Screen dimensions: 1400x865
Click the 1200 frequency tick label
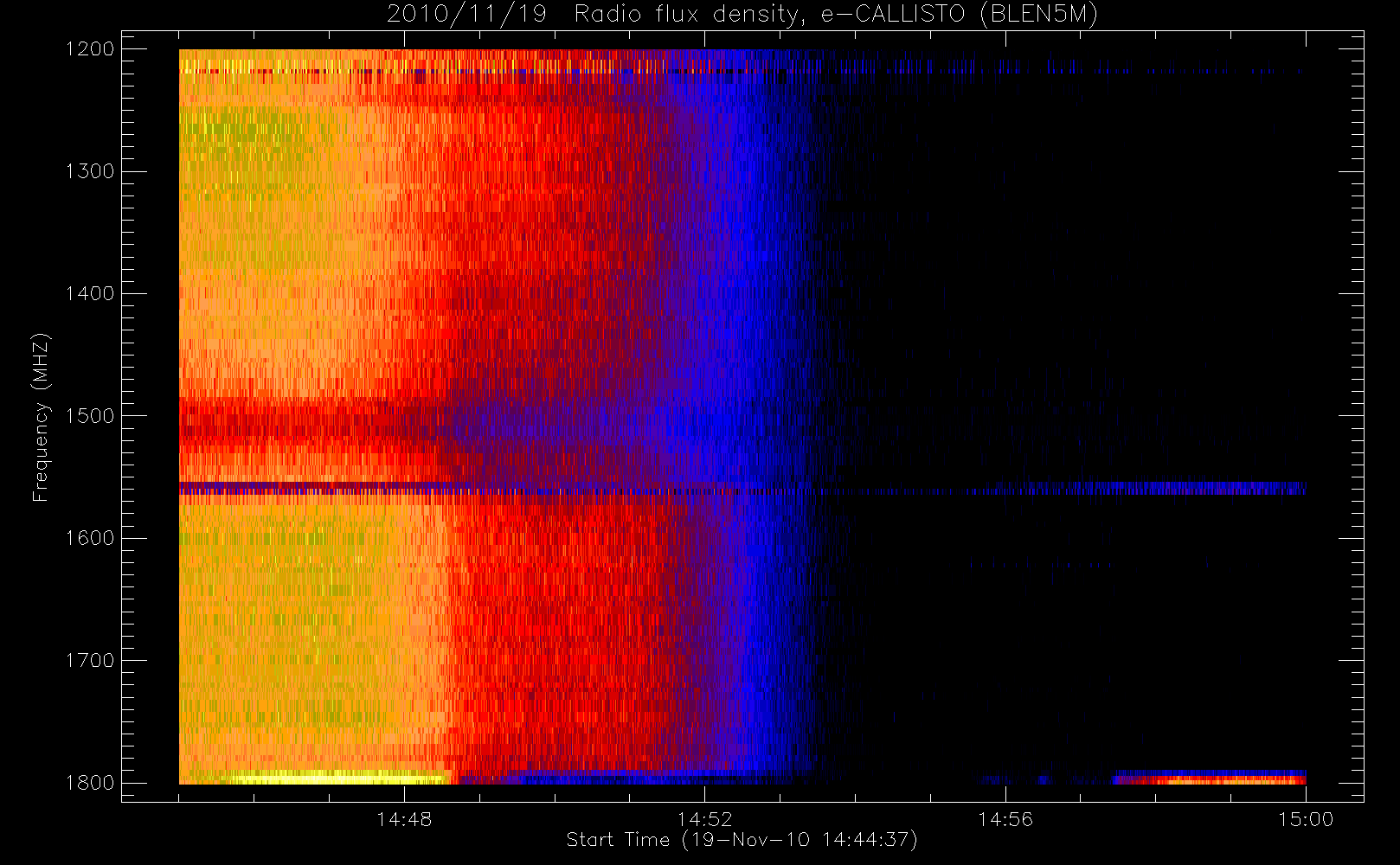[90, 49]
